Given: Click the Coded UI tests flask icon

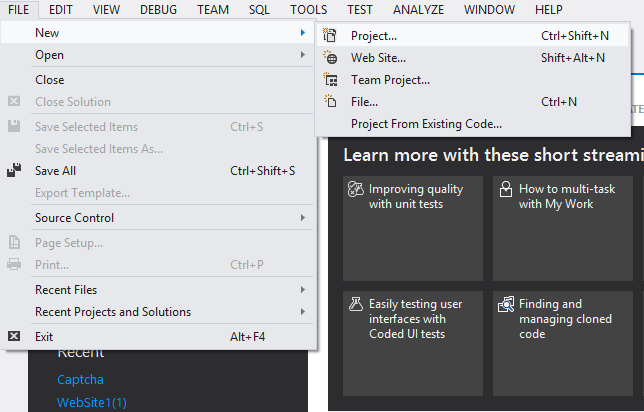Looking at the screenshot, I should point(354,304).
